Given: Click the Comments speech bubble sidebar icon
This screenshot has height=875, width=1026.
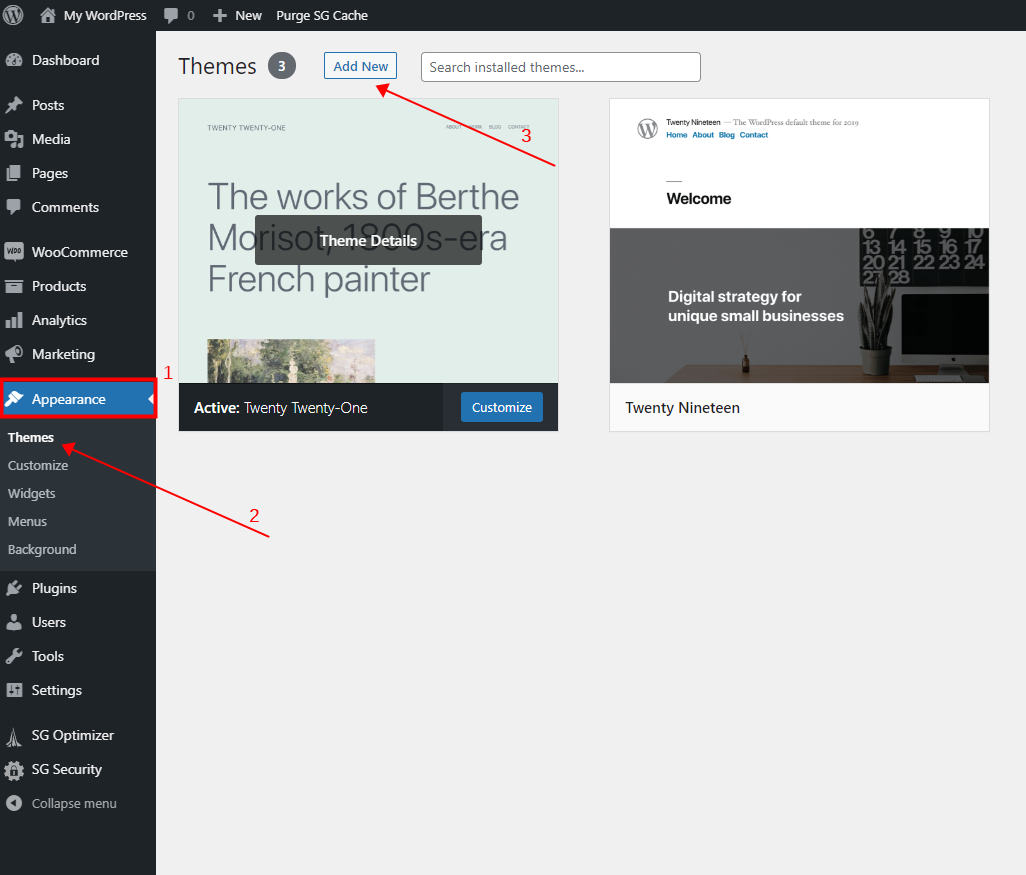Looking at the screenshot, I should tap(14, 207).
